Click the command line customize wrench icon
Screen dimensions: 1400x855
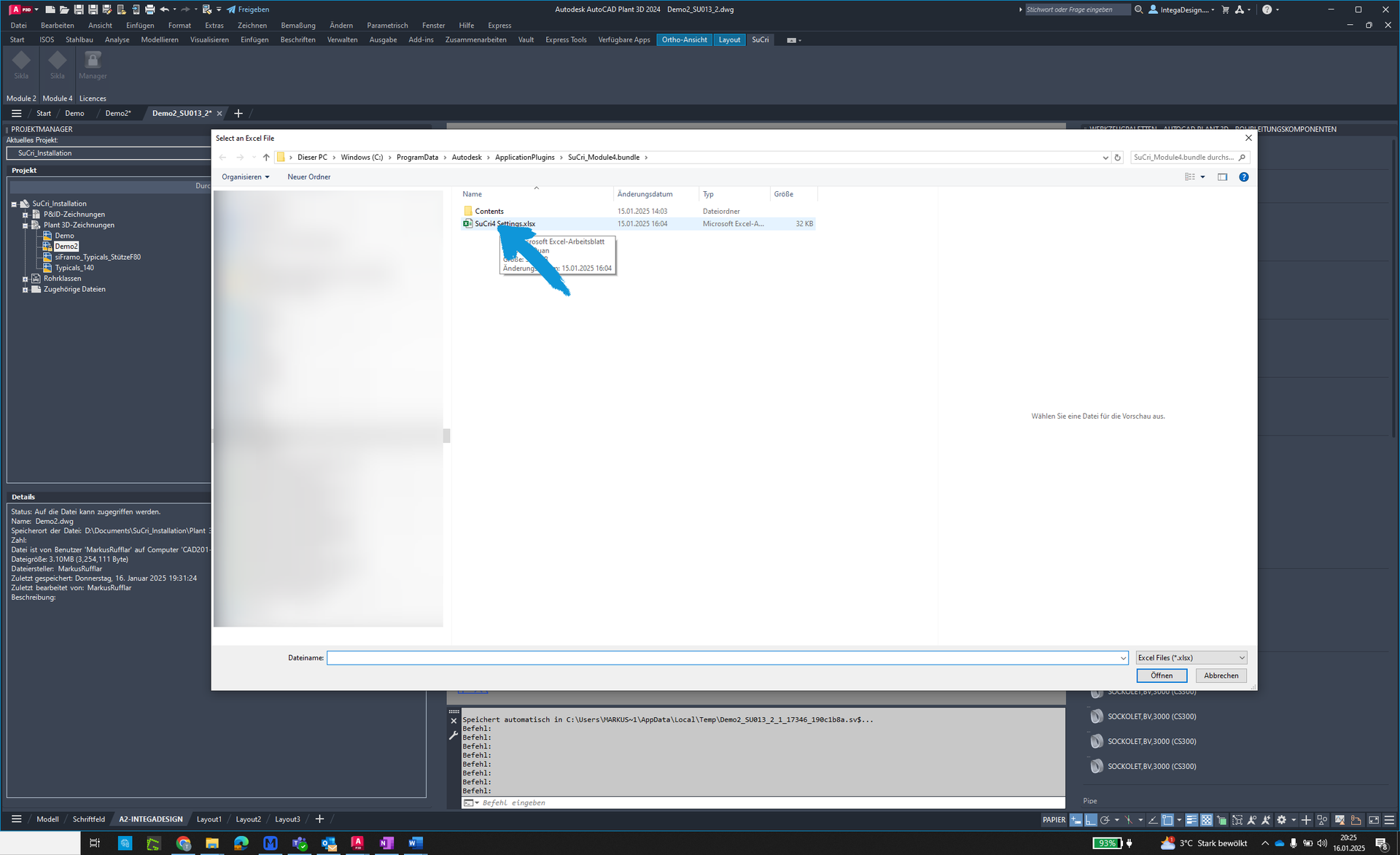point(454,736)
